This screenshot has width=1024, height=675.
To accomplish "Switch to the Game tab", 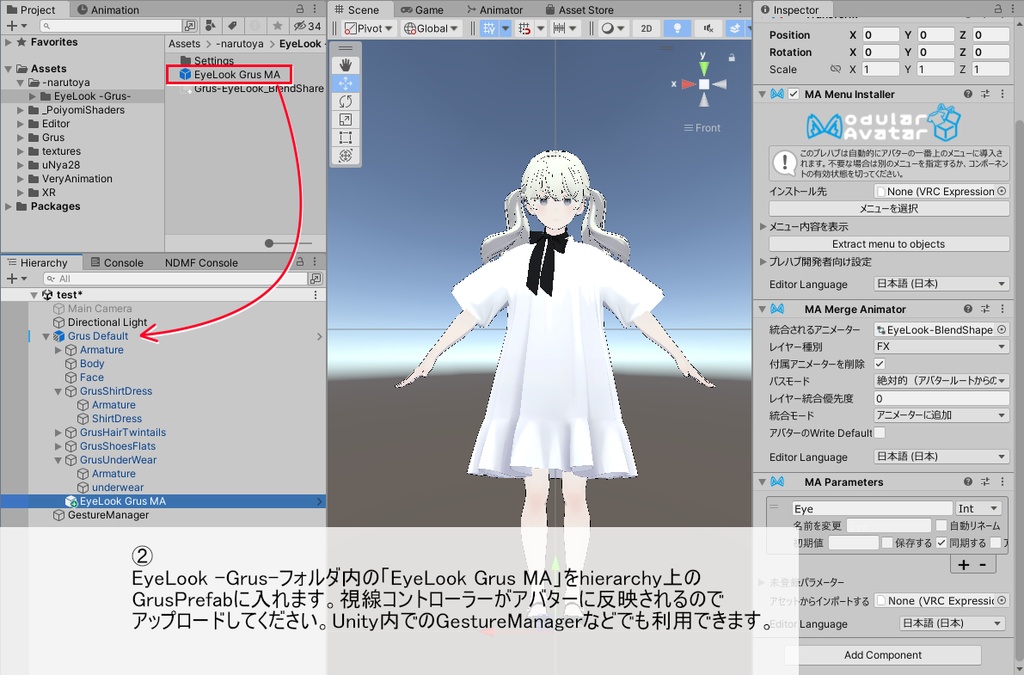I will pos(424,8).
